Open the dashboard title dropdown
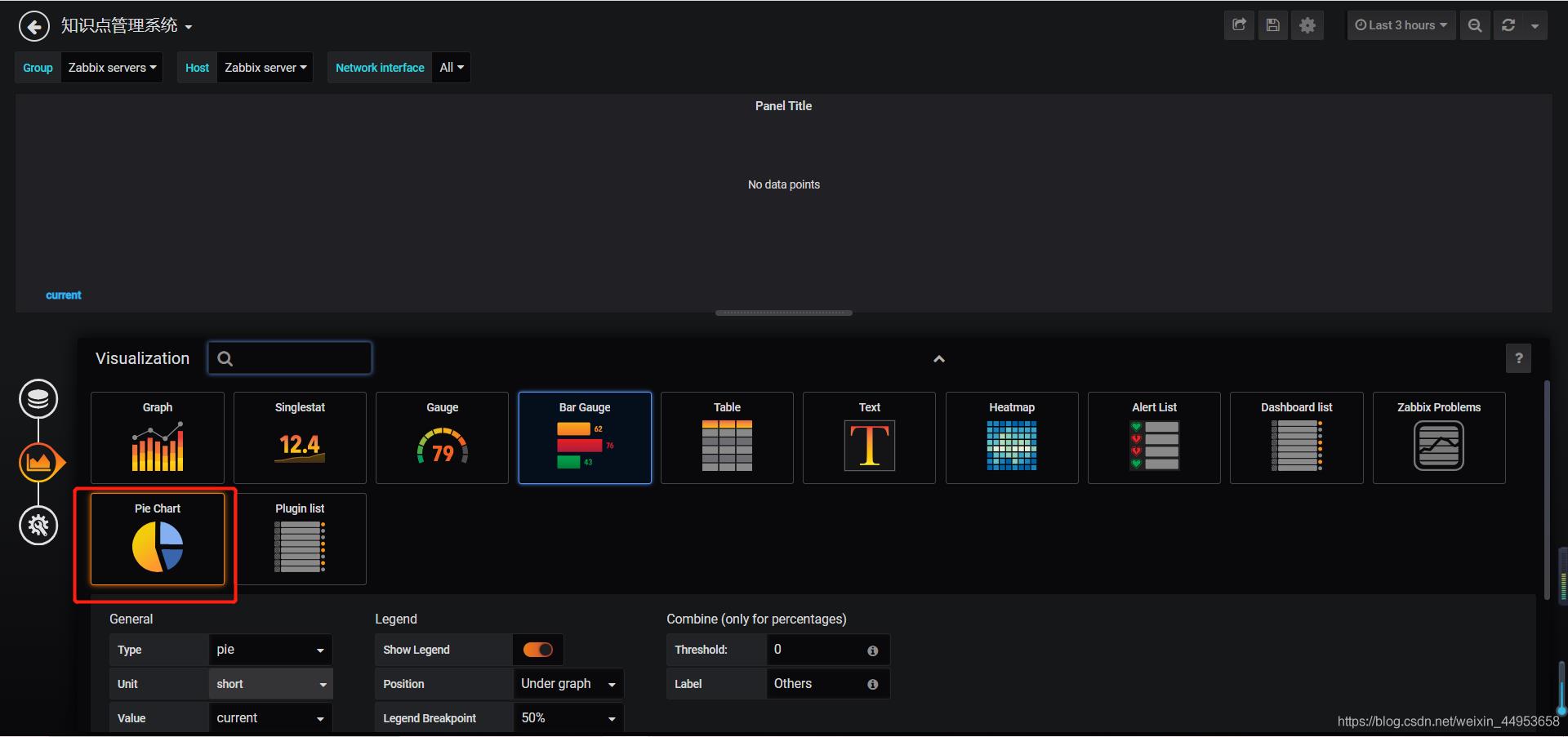The height and width of the screenshot is (737, 1568). (127, 26)
